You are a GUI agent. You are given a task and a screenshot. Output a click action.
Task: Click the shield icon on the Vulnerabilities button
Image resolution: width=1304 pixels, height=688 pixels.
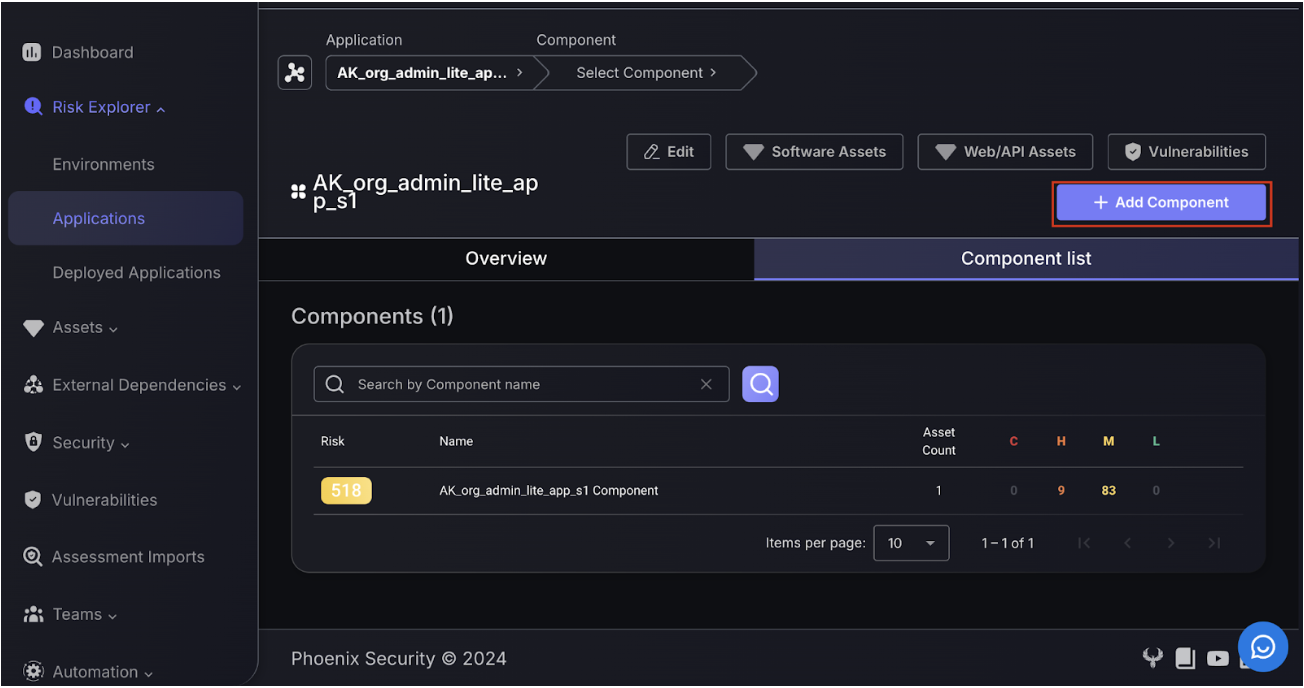click(1133, 152)
